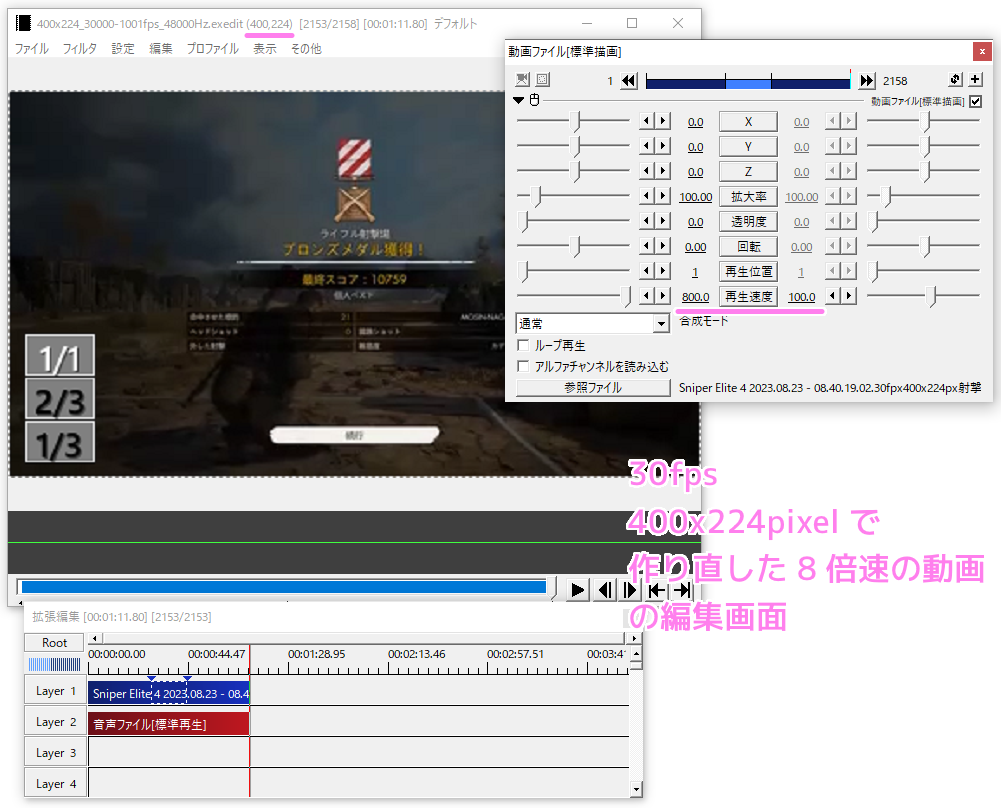This screenshot has width=1001, height=808.
Task: Enable the ループ再生 checkbox
Action: (521, 346)
